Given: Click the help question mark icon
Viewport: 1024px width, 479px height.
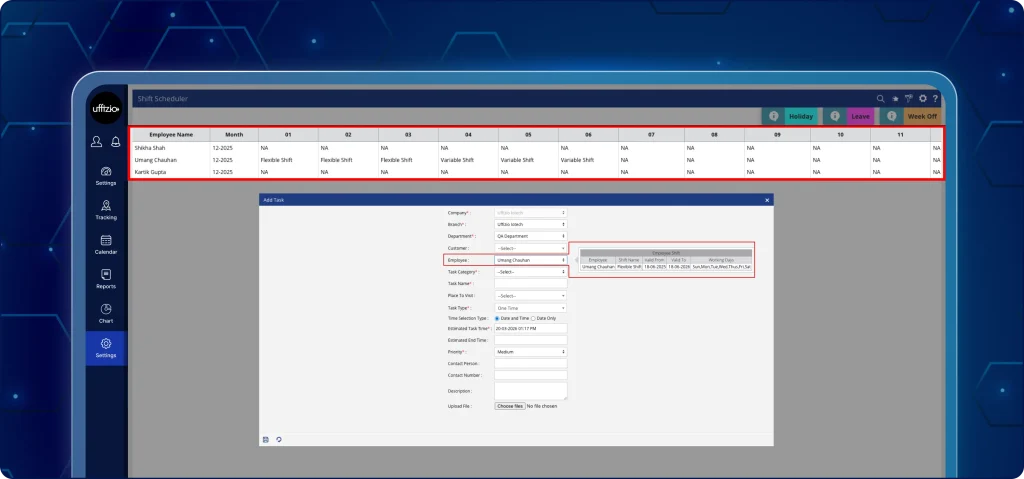Looking at the screenshot, I should click(x=935, y=99).
